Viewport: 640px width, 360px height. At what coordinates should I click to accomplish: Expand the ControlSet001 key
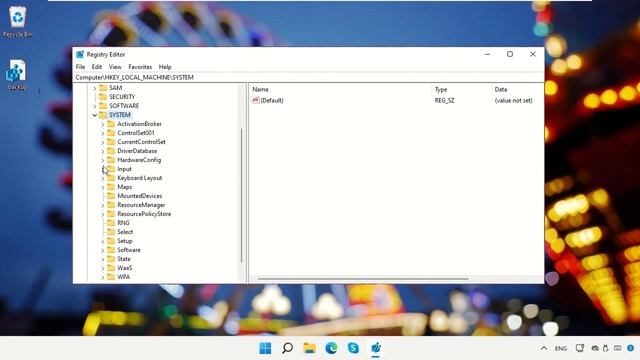[x=103, y=133]
